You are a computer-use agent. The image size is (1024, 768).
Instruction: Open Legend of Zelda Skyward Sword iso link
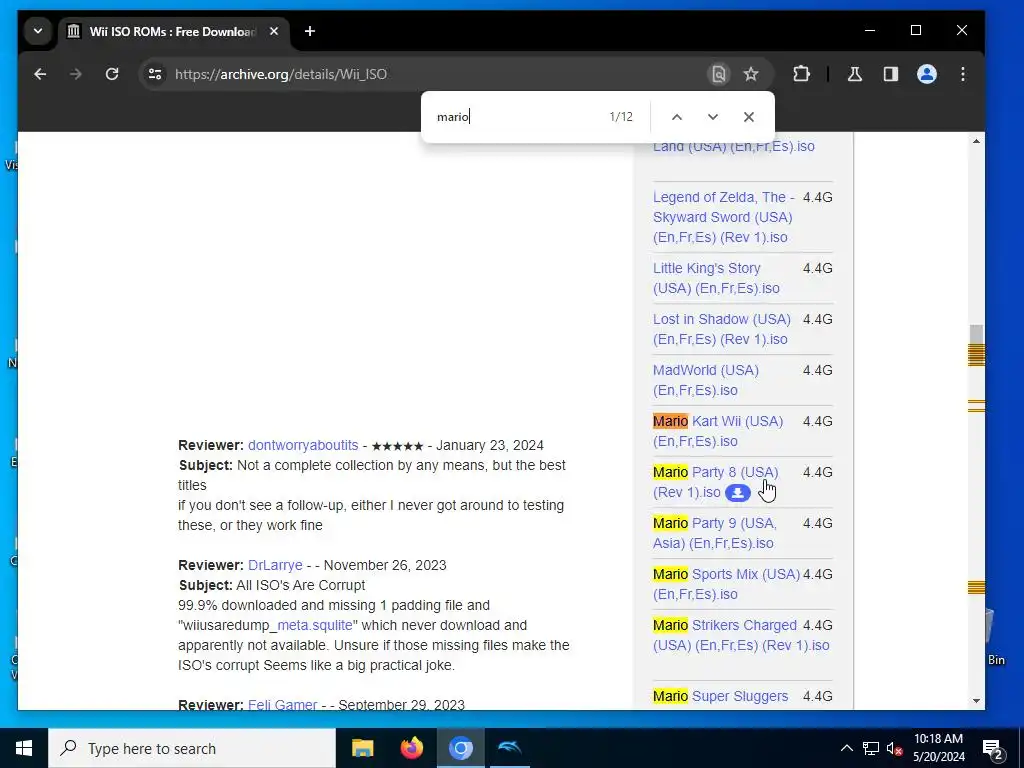tap(724, 217)
